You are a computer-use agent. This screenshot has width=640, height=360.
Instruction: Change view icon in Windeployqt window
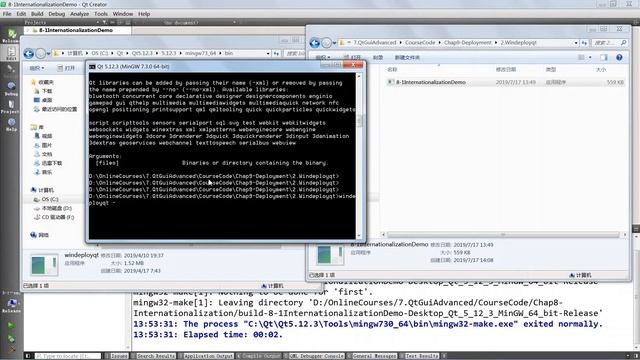pos(581,58)
